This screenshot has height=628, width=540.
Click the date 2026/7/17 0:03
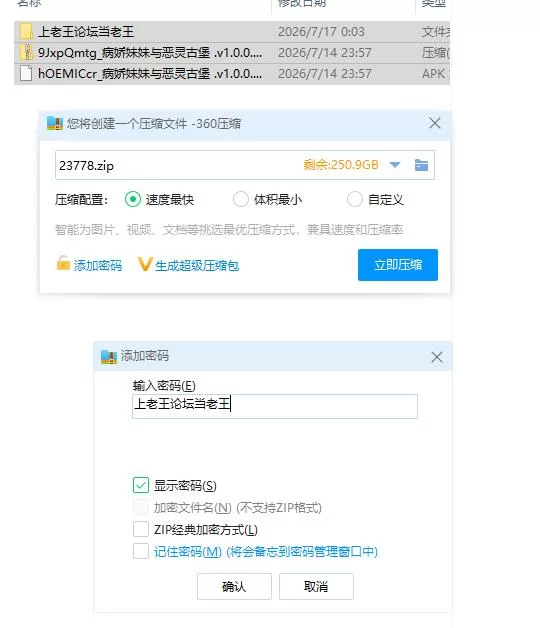tap(321, 32)
